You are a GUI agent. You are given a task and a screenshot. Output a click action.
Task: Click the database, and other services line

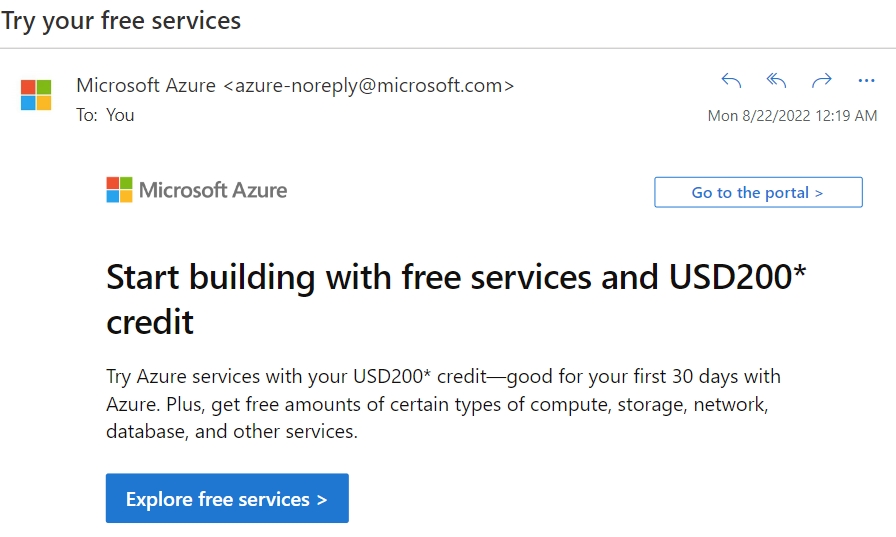[x=231, y=431]
